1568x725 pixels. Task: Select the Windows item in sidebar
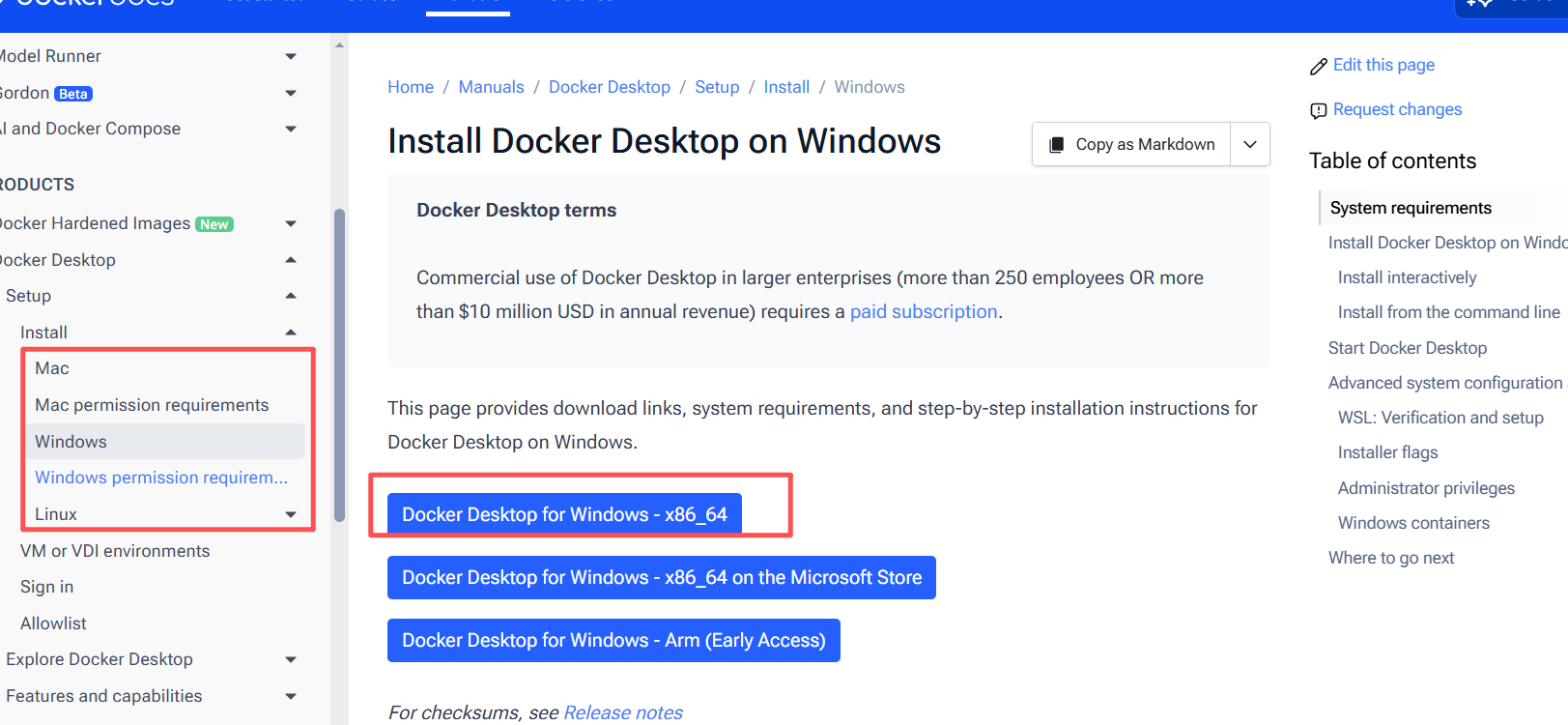pyautogui.click(x=165, y=442)
